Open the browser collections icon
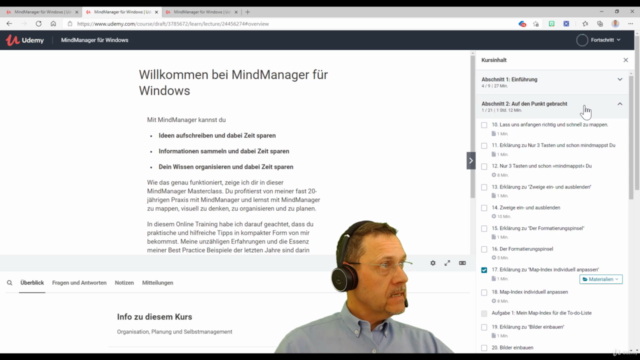 [600, 24]
